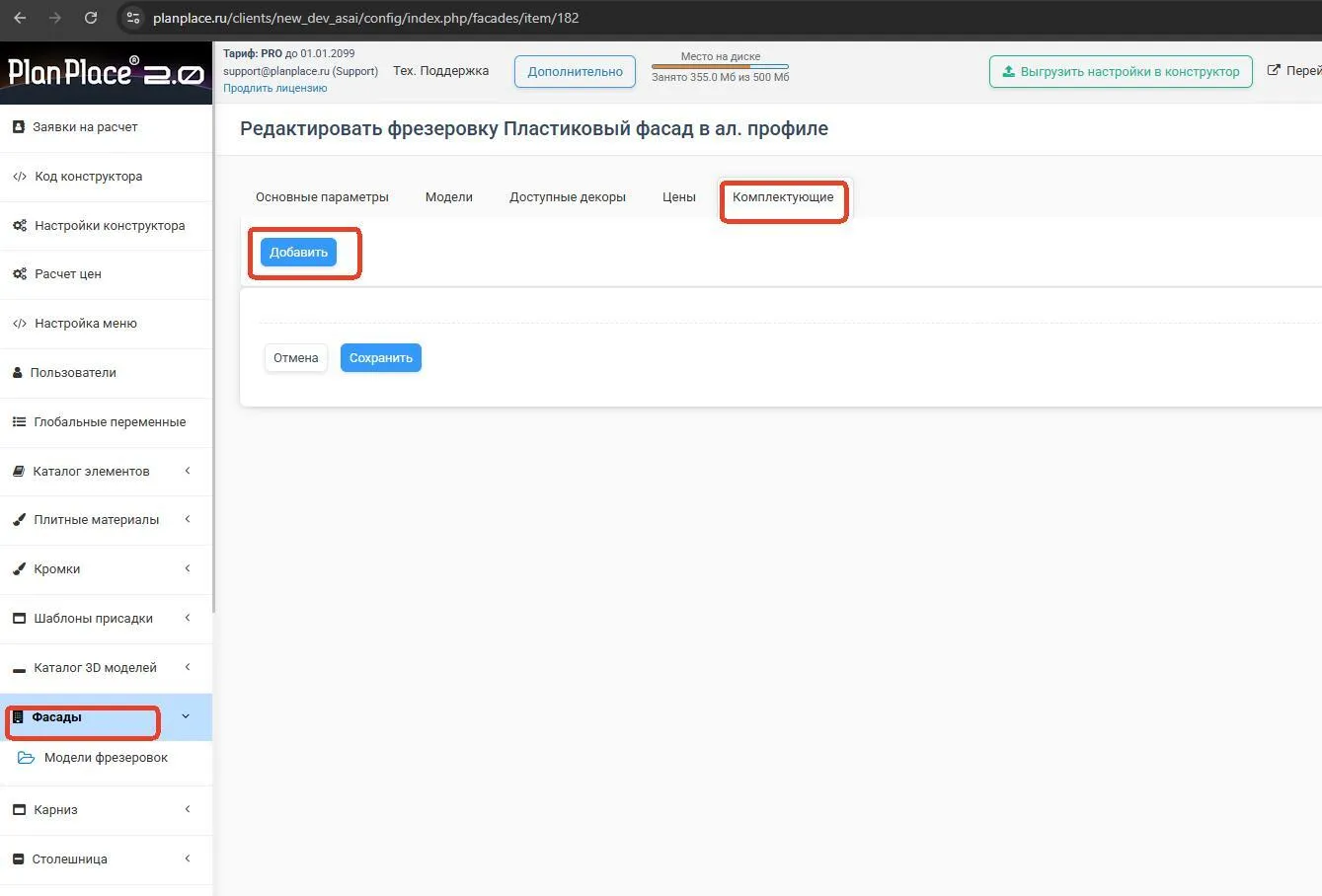This screenshot has height=896, width=1322.
Task: Click the Добавить button
Action: (x=298, y=253)
